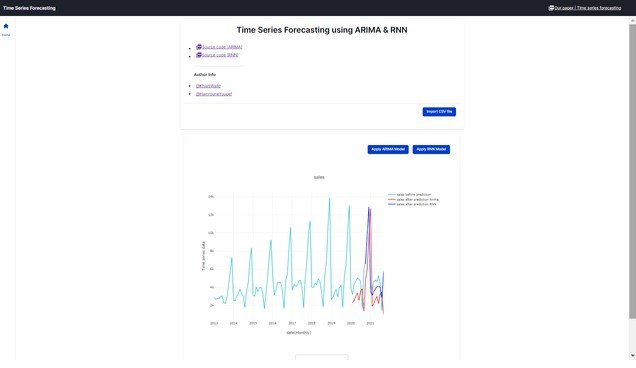Click the scrollbar's up arrow
The height and width of the screenshot is (368, 636).
[632, 19]
